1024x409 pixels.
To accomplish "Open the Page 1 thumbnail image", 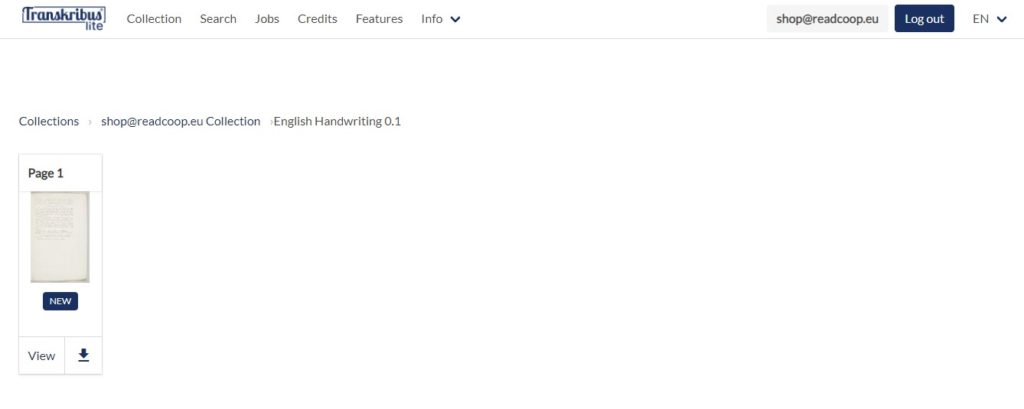I will click(60, 237).
